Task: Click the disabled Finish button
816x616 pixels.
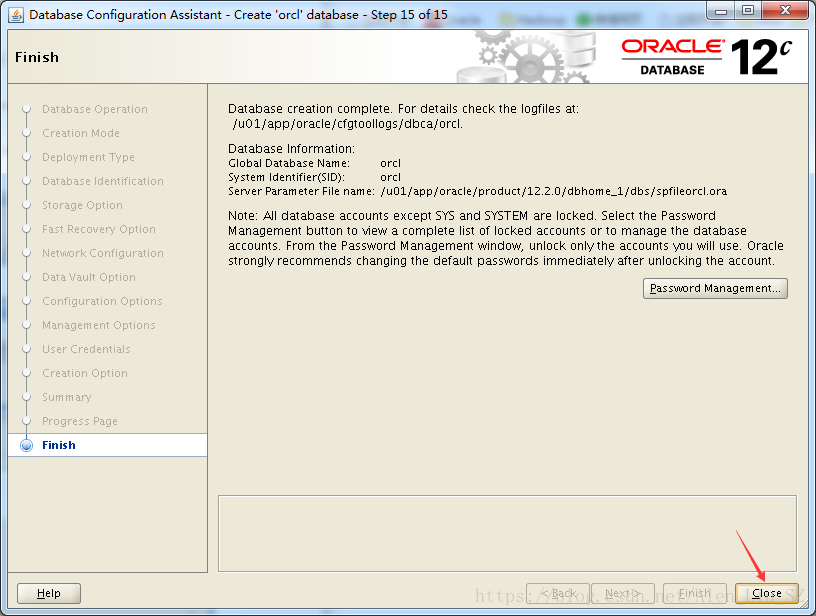Action: pos(695,593)
